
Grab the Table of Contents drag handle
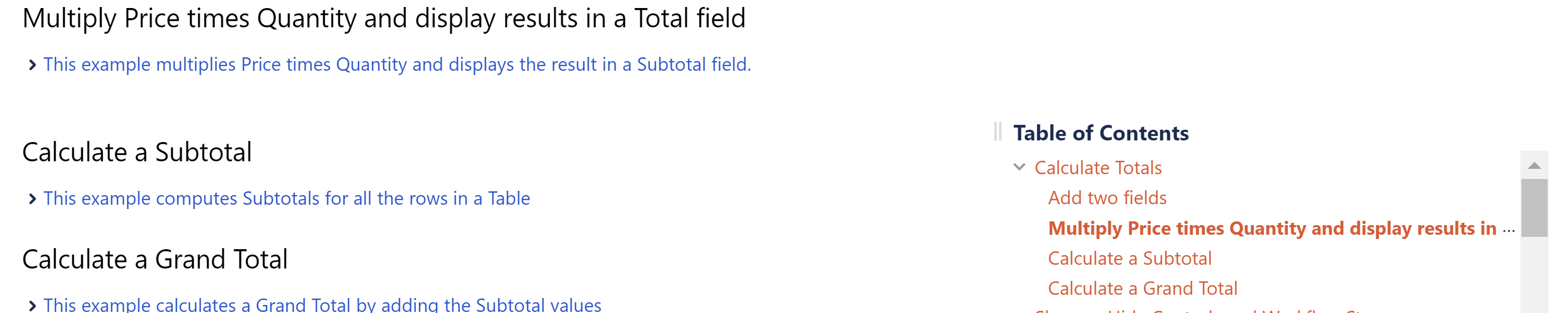point(997,132)
